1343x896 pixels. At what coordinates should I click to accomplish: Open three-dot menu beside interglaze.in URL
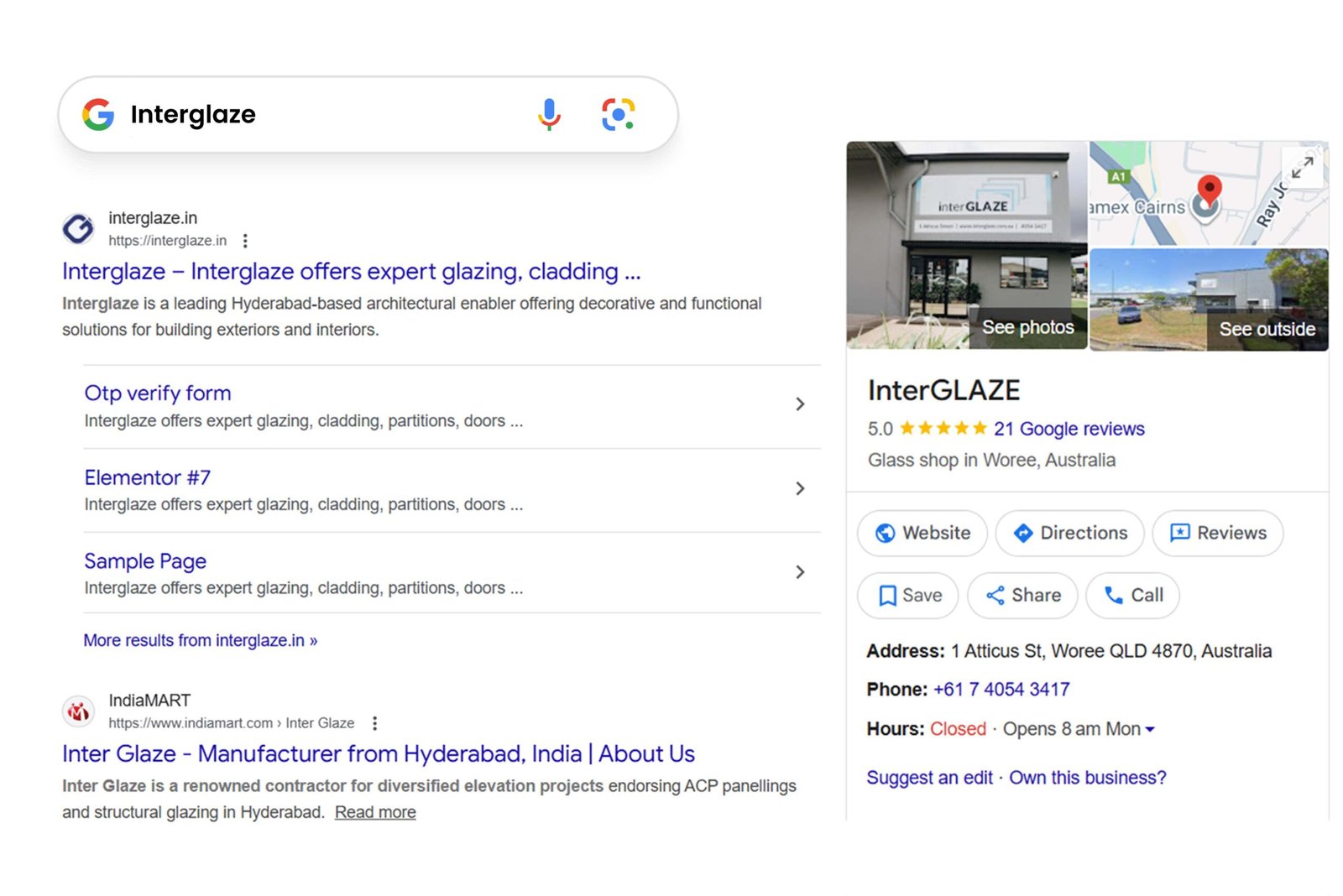tap(245, 241)
